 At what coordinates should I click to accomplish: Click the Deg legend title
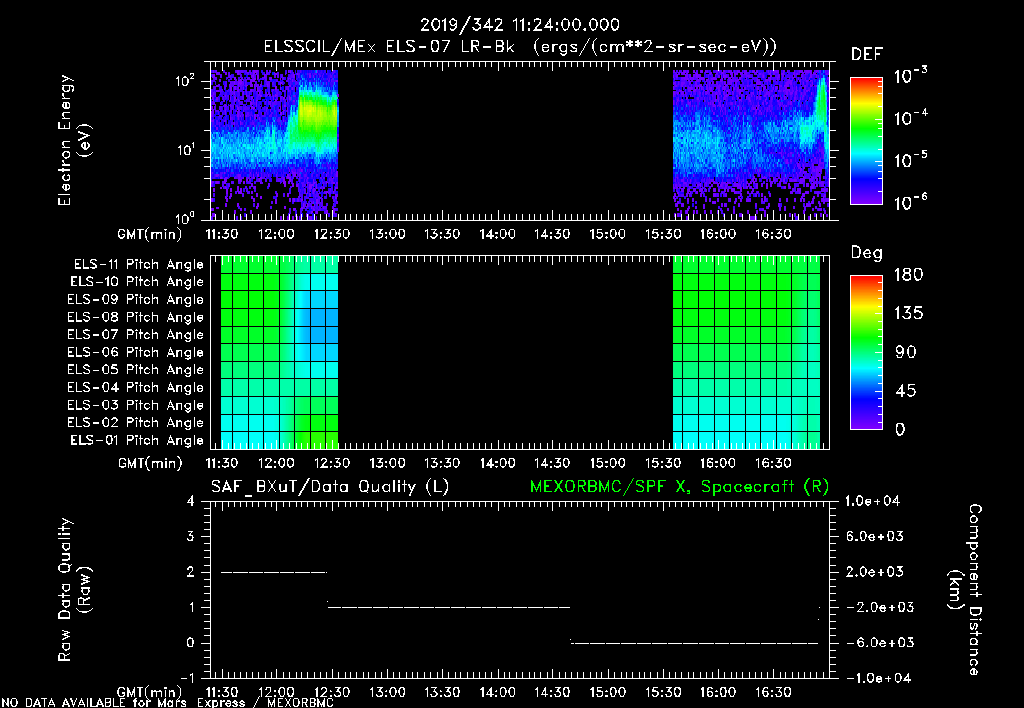pyautogui.click(x=867, y=253)
